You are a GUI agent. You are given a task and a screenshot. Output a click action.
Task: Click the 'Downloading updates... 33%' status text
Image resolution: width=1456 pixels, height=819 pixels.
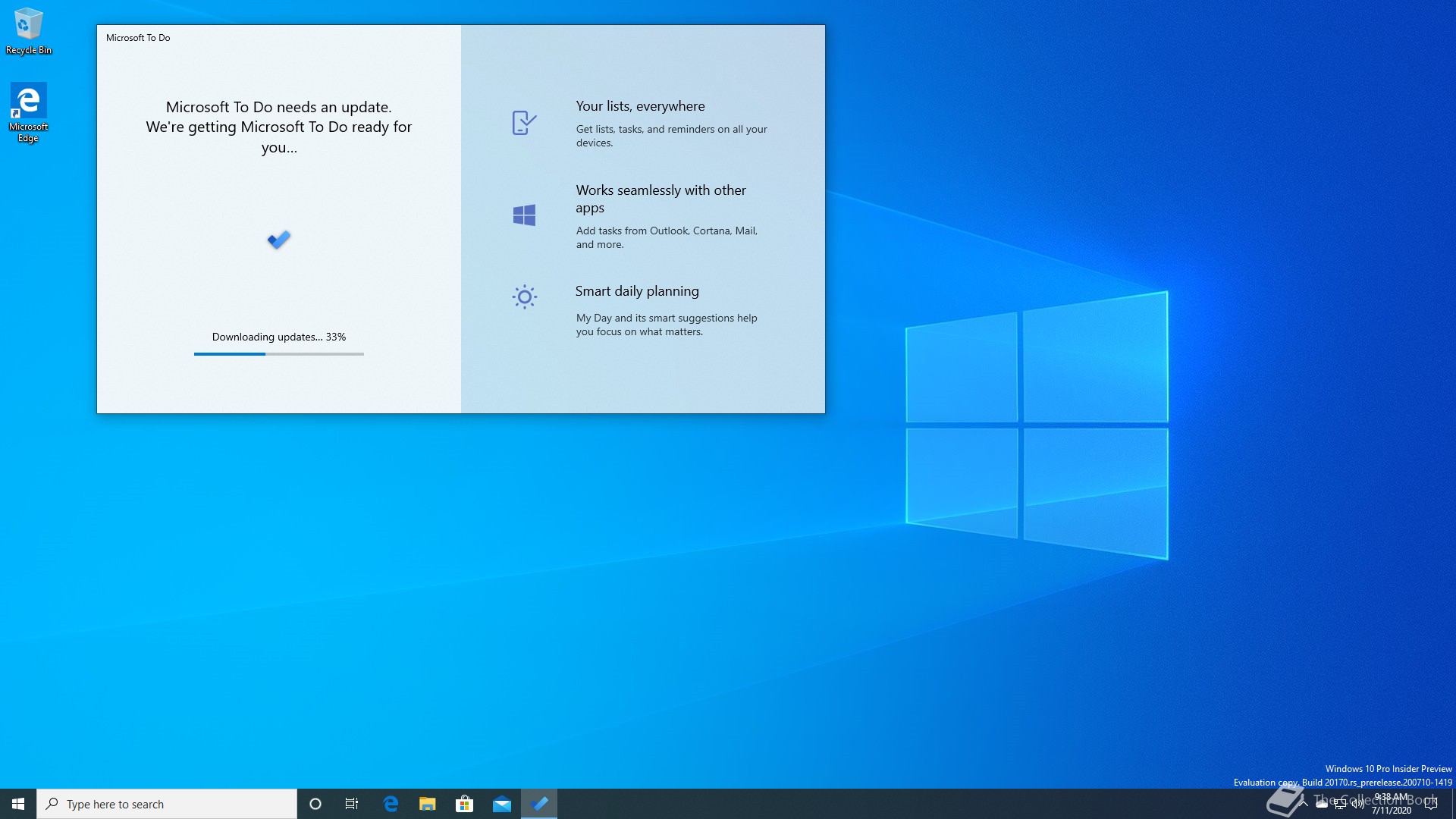(x=279, y=337)
